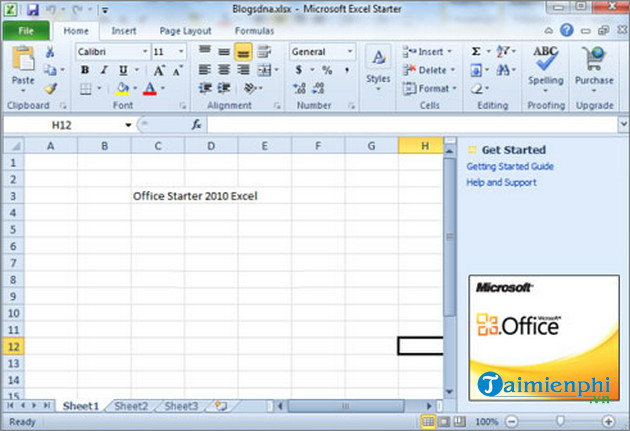Toggle highlighted Bottom Align button
The width and height of the screenshot is (630, 431).
(243, 52)
